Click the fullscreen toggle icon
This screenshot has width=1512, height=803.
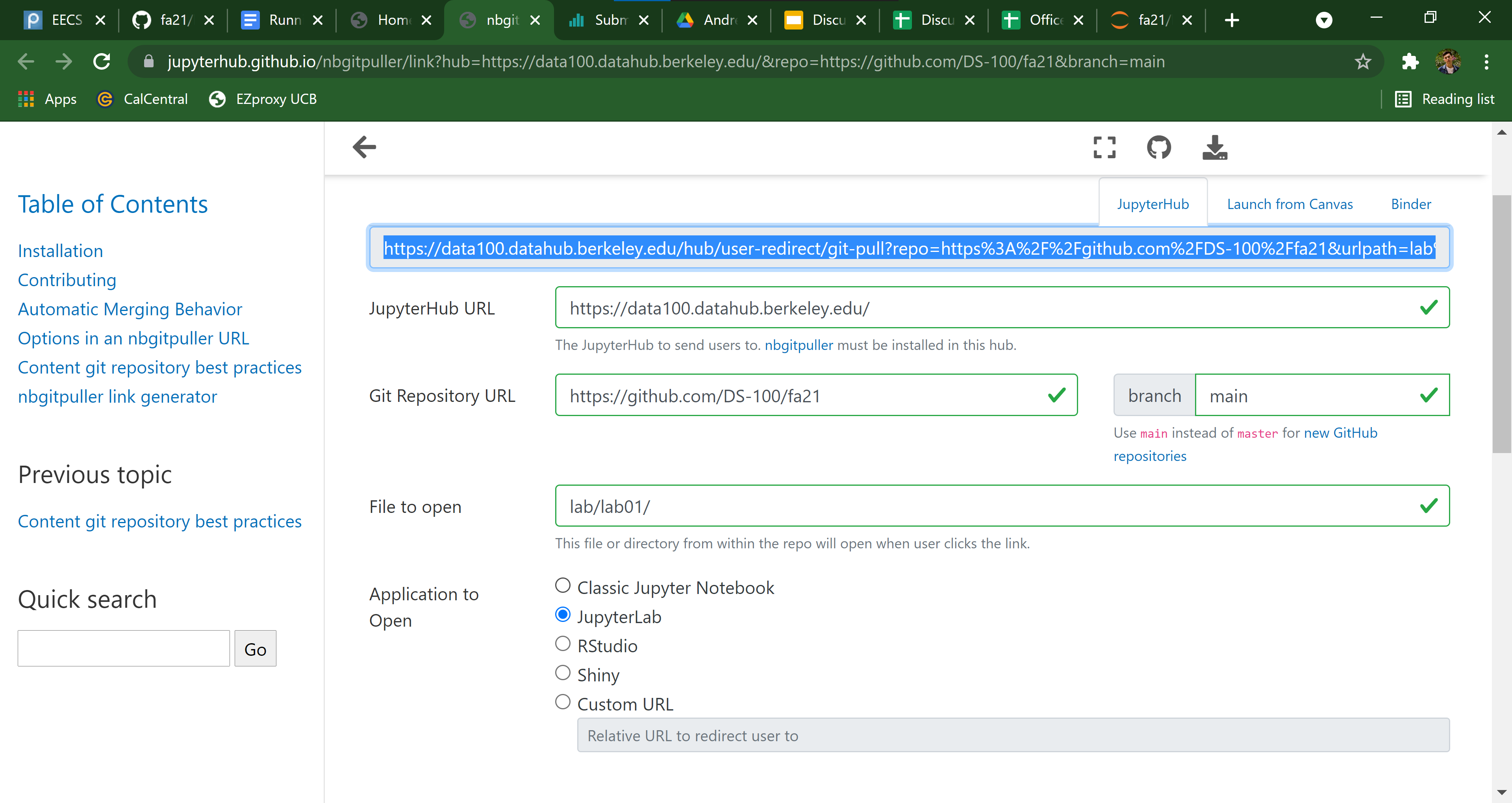1104,147
